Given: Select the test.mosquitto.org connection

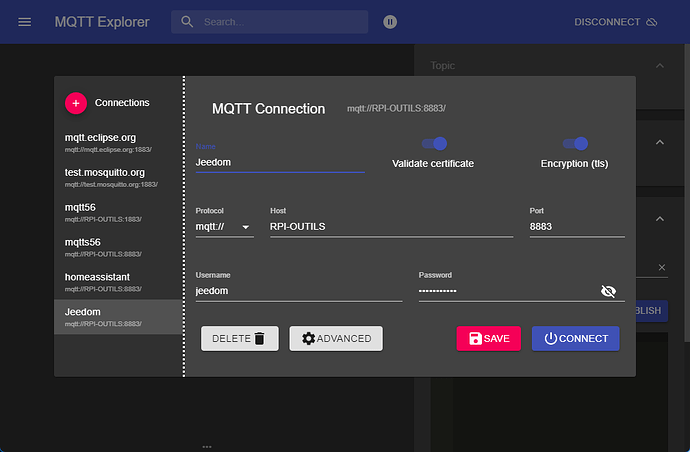Looking at the screenshot, I should 118,177.
